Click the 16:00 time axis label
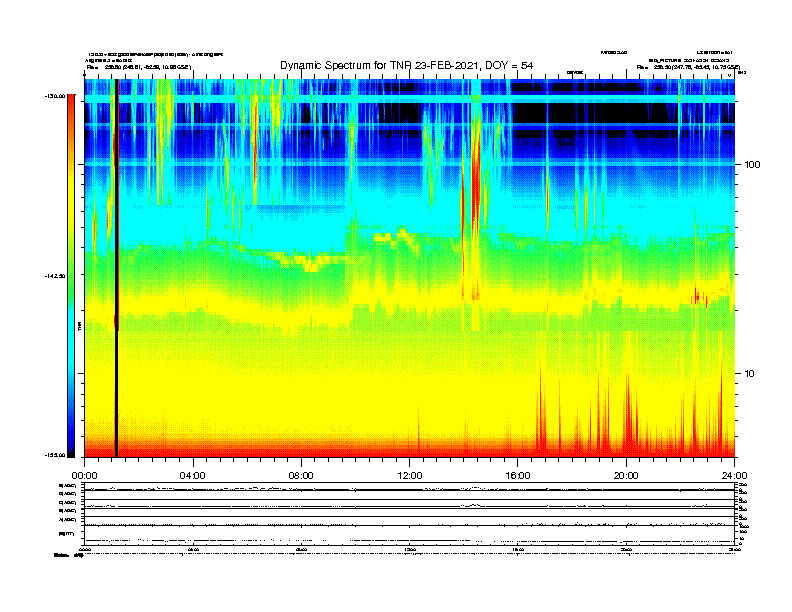 click(x=518, y=476)
